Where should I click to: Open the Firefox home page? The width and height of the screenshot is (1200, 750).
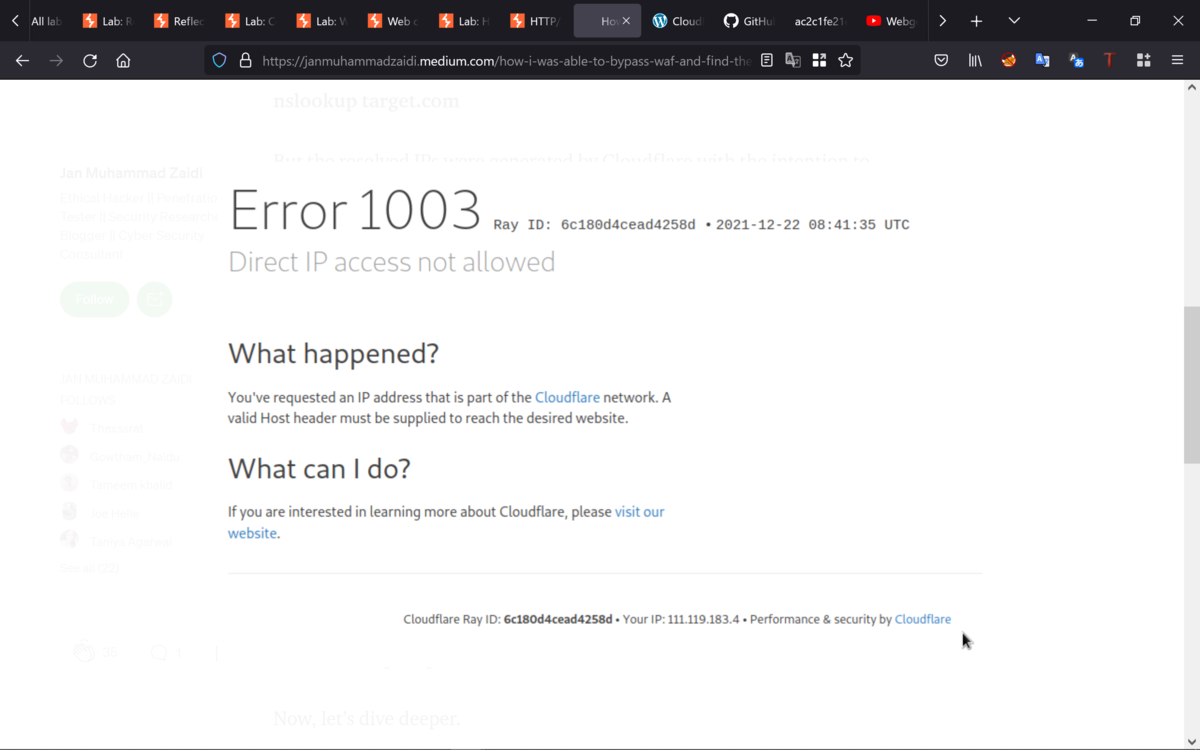click(x=123, y=61)
